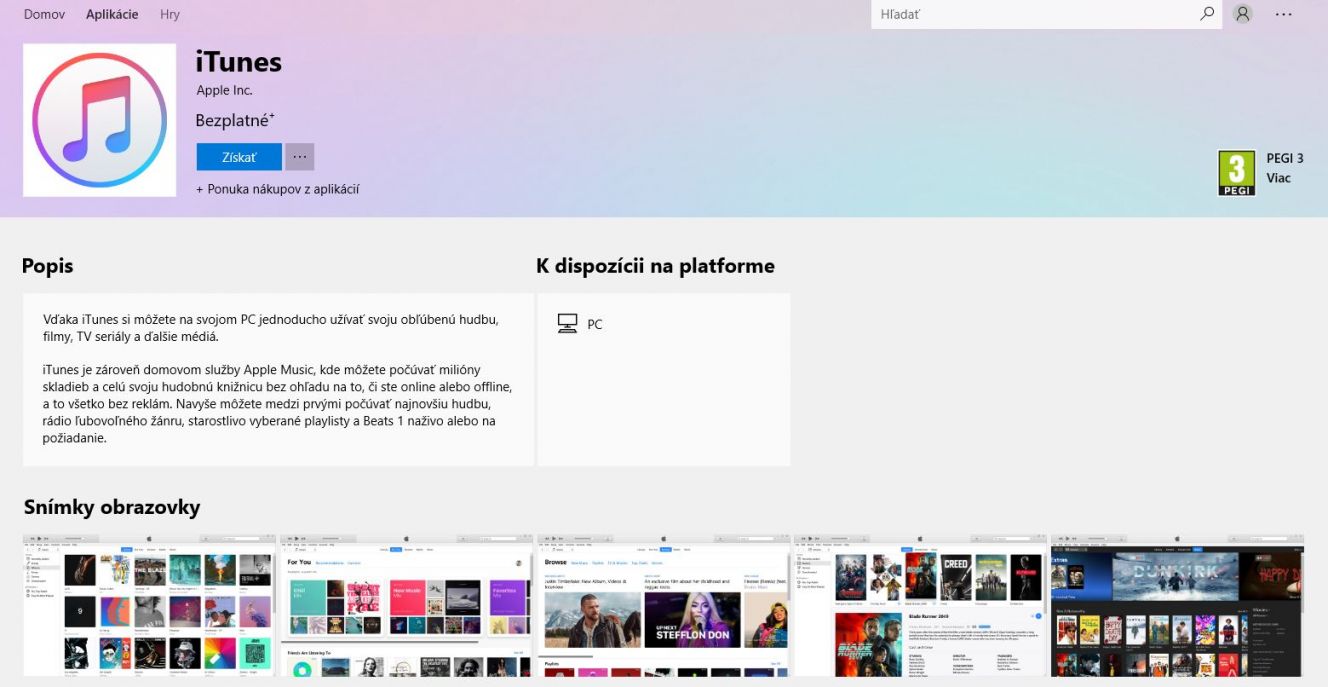Screen dimensions: 1328x687
Task: Click the Apple Inc. publisher link
Action: 224,90
